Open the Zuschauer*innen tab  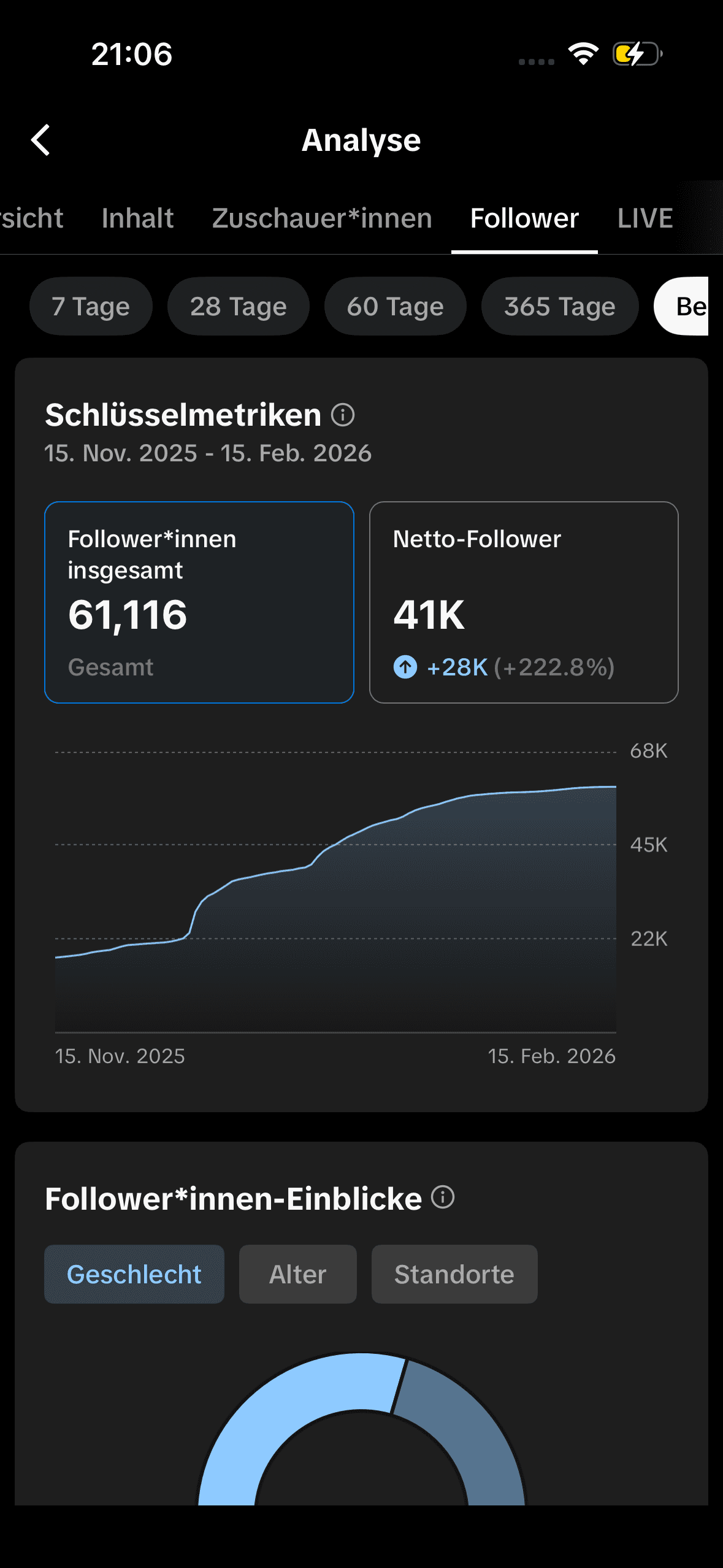pos(322,218)
